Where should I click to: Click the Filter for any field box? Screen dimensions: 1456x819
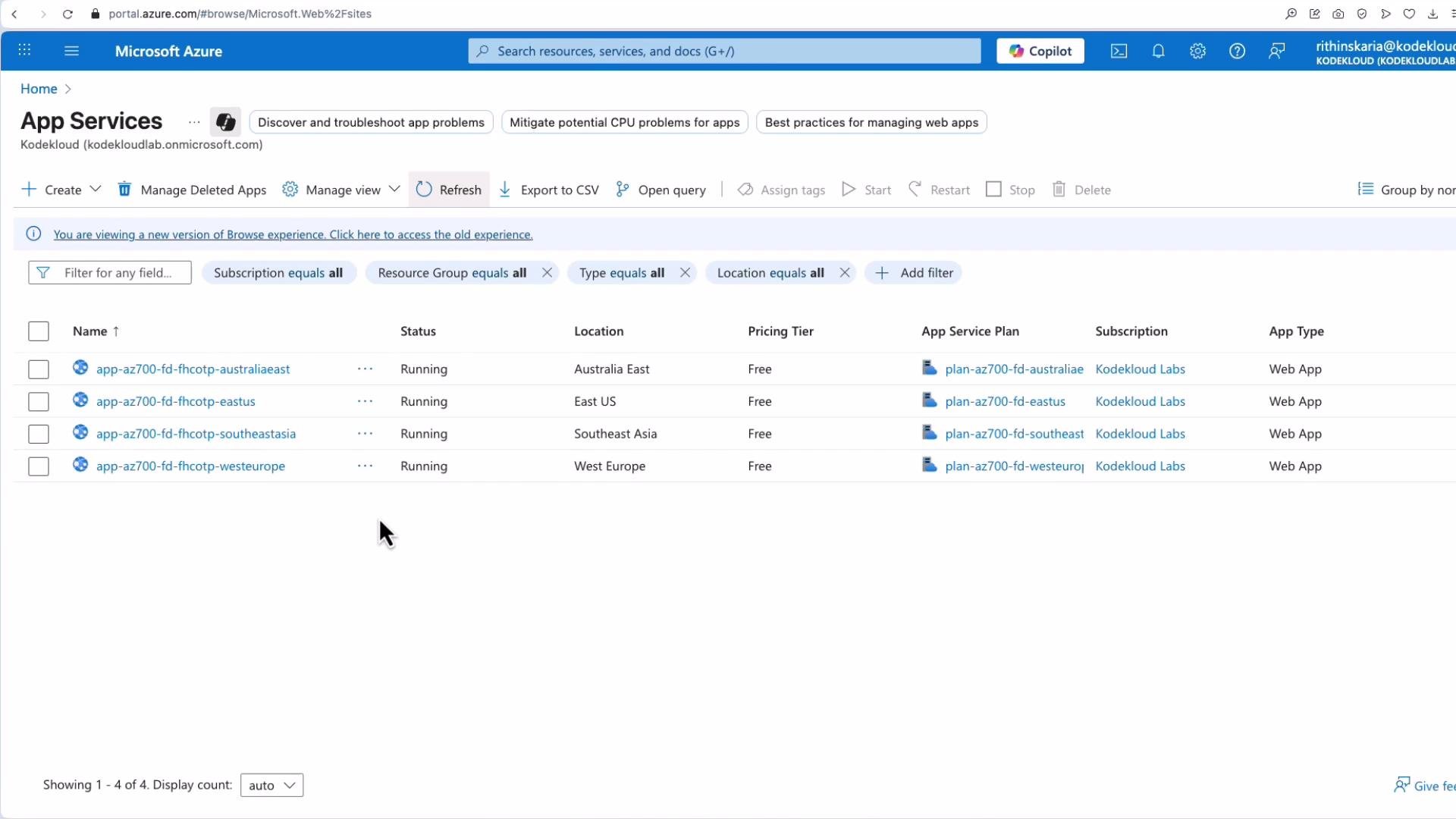pos(110,272)
